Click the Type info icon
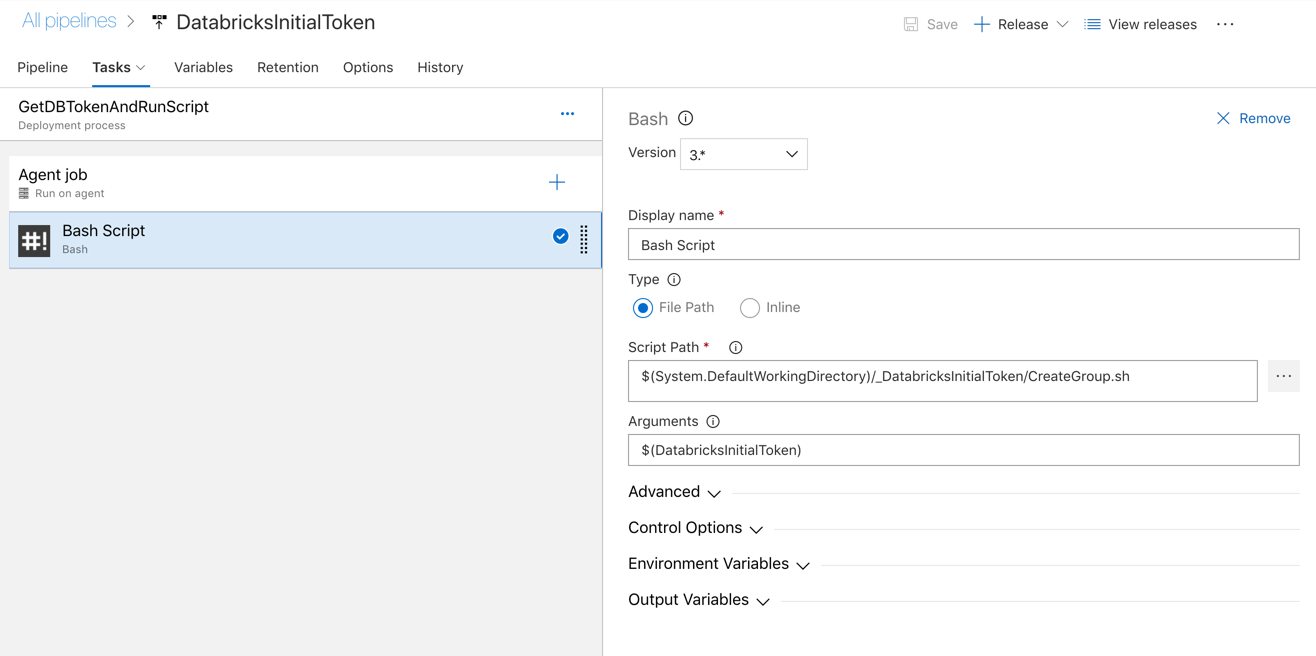This screenshot has height=656, width=1316. pos(674,280)
